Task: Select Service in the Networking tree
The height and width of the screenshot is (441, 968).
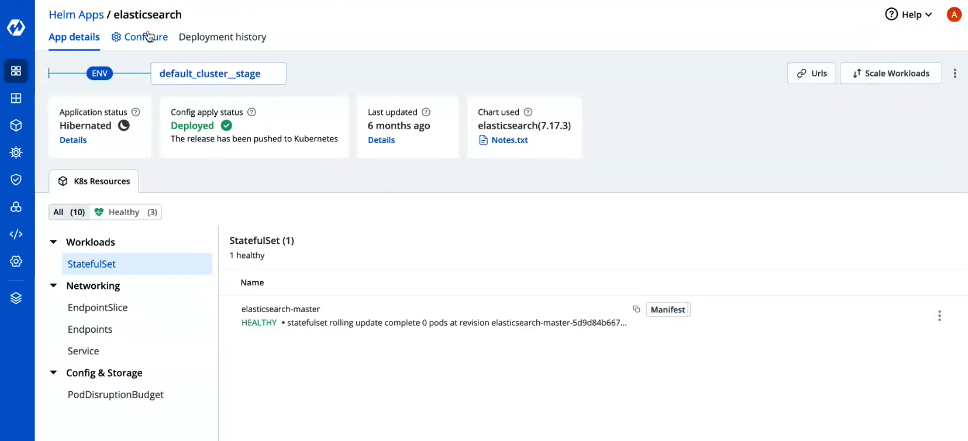Action: click(x=83, y=351)
